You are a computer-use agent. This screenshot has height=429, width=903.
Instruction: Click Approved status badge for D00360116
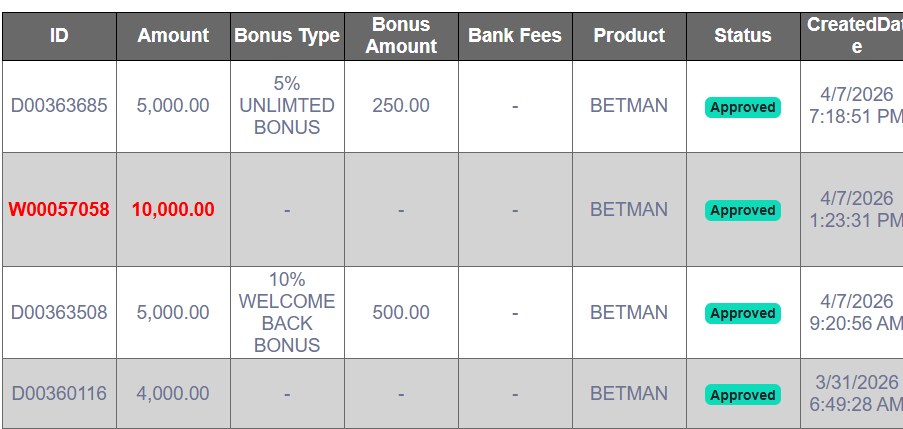pyautogui.click(x=743, y=395)
